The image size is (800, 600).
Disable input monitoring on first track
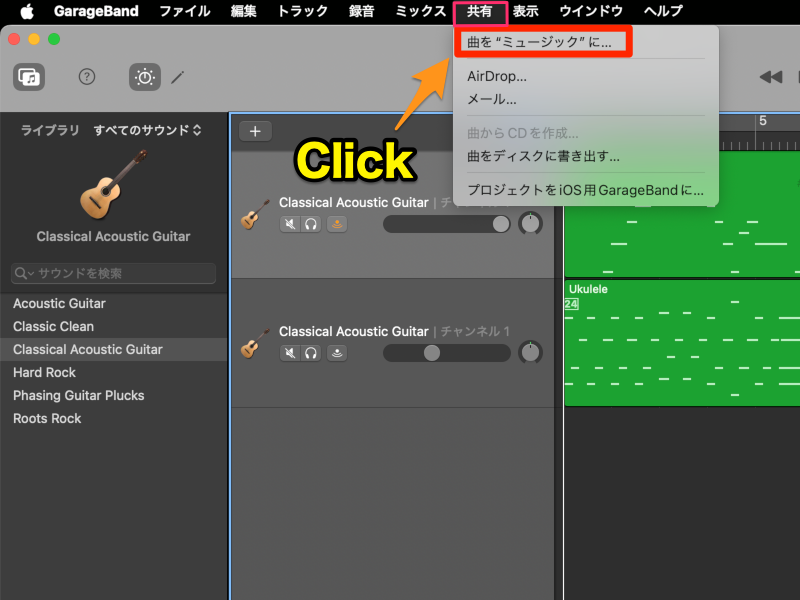[337, 224]
